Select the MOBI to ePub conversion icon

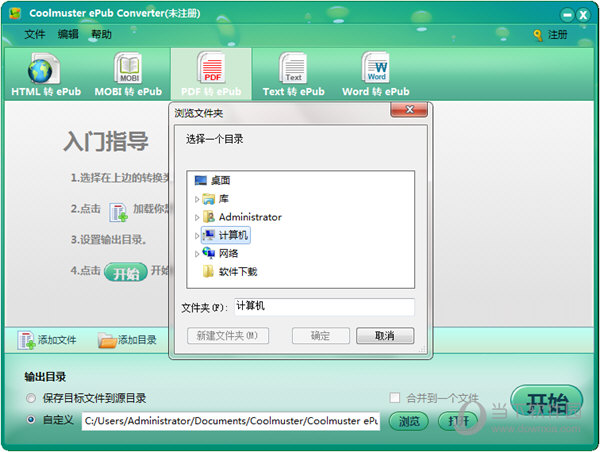pyautogui.click(x=129, y=68)
